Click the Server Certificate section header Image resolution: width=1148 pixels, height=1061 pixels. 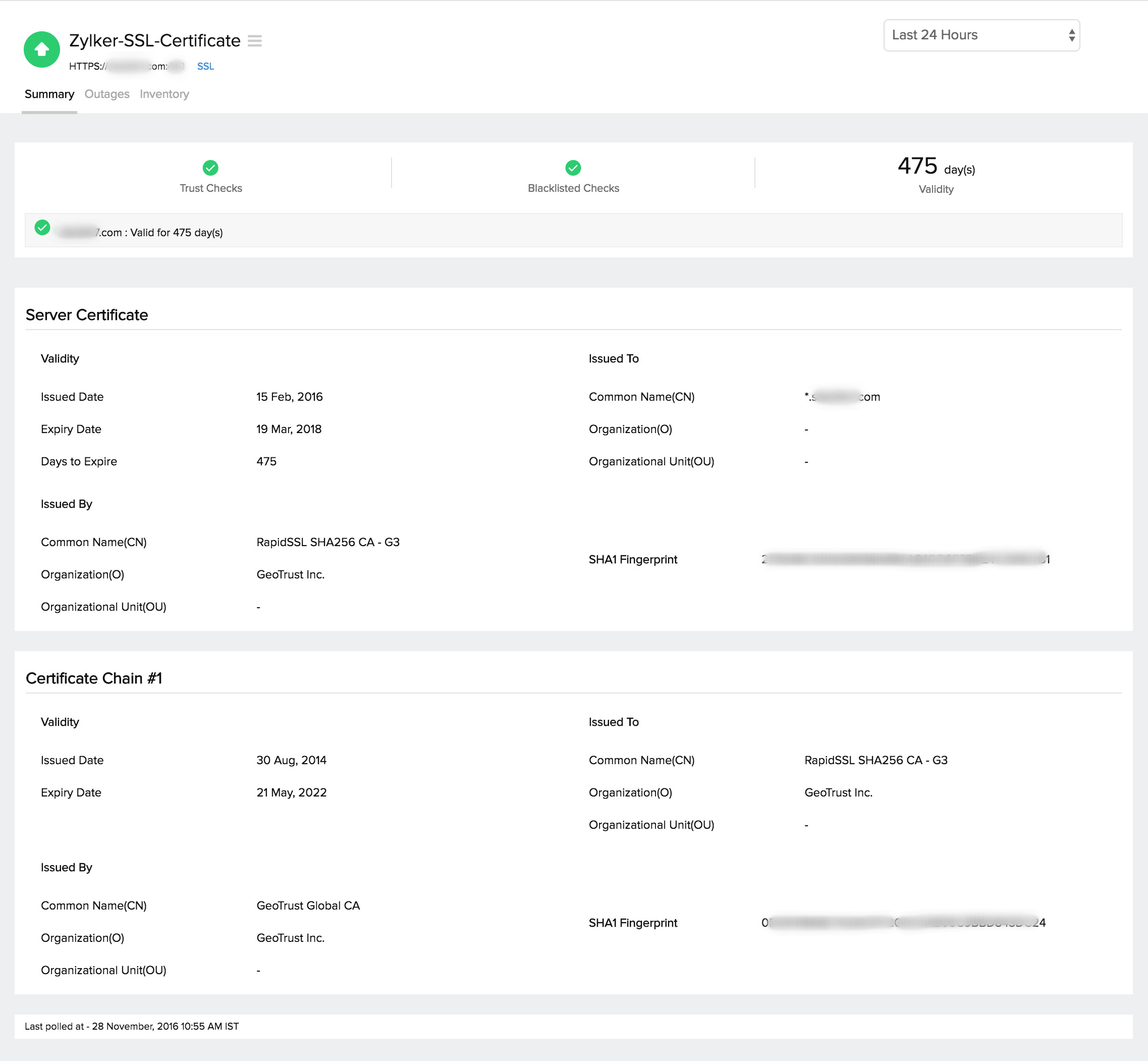click(87, 314)
